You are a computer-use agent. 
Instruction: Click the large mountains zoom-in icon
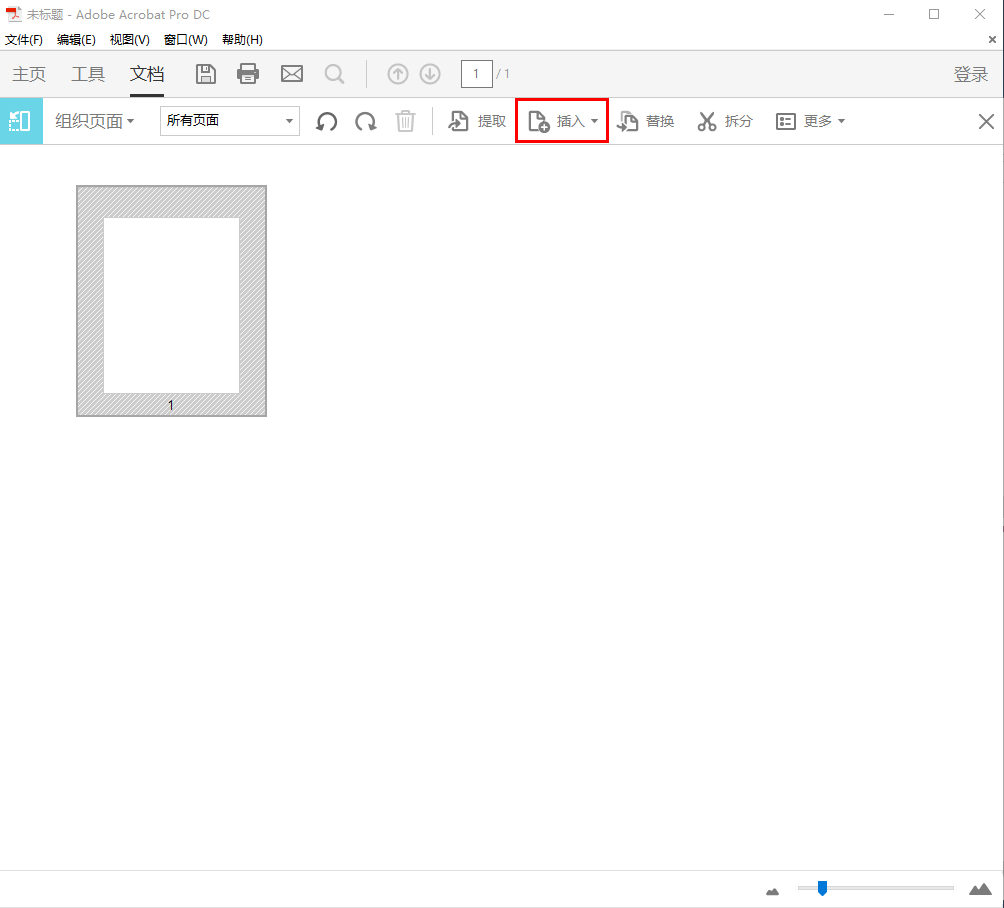pyautogui.click(x=980, y=888)
